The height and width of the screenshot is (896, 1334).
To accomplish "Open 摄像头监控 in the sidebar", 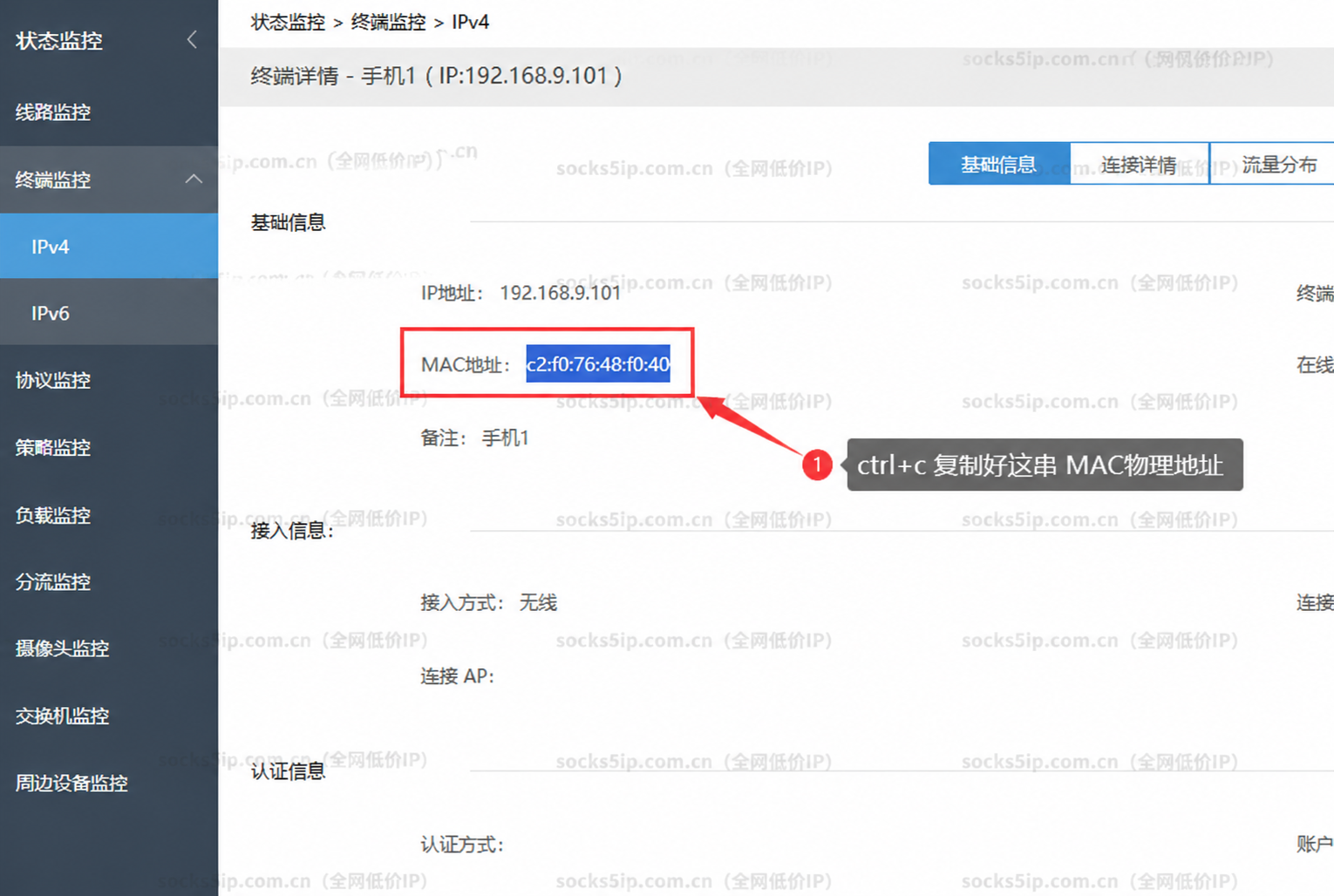I will pyautogui.click(x=109, y=648).
